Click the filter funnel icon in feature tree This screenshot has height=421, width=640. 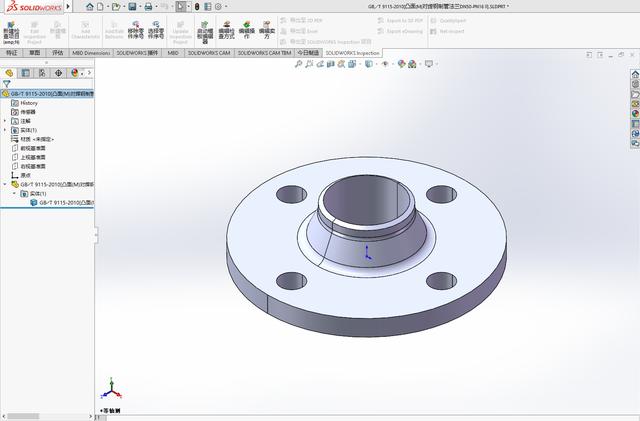pyautogui.click(x=7, y=84)
